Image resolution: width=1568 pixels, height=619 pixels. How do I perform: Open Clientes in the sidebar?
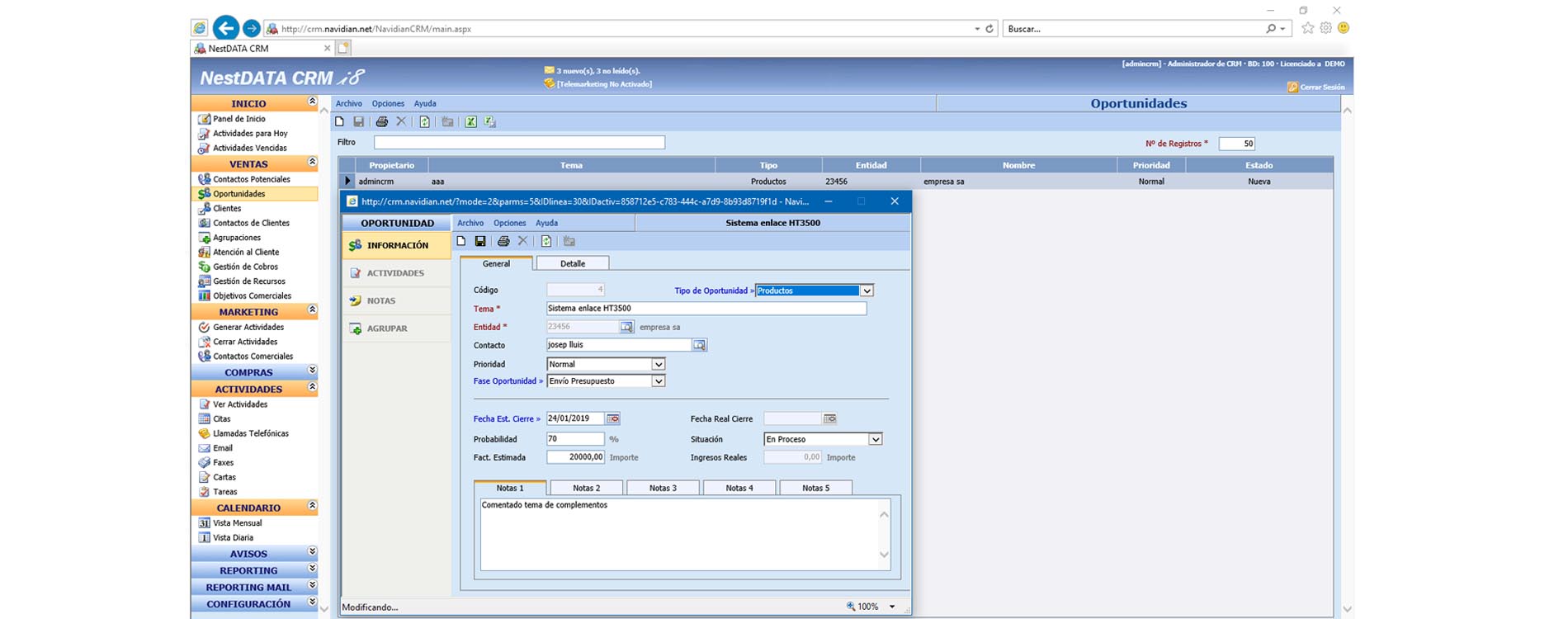point(227,209)
